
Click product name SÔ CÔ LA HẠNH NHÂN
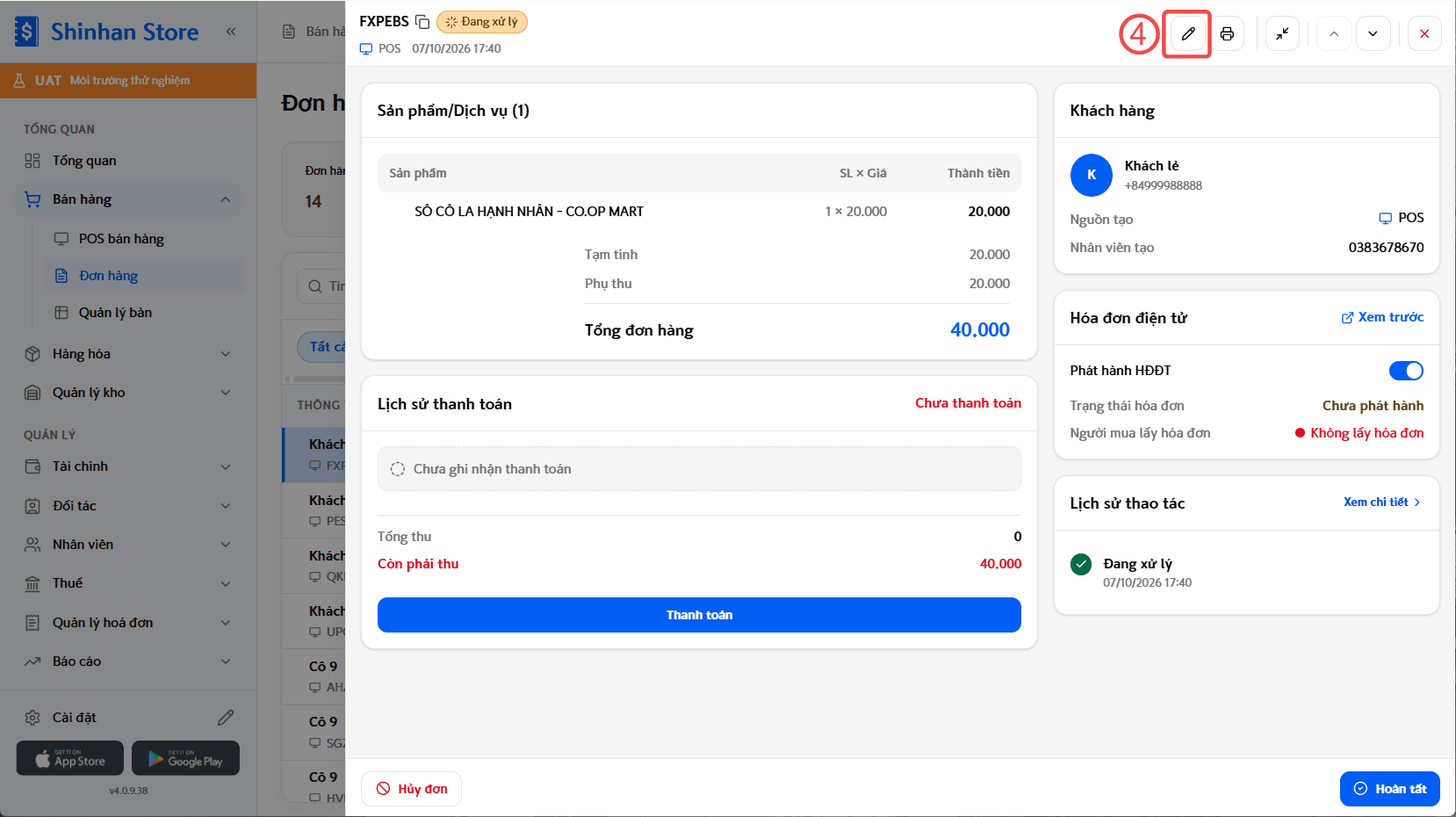[529, 212]
